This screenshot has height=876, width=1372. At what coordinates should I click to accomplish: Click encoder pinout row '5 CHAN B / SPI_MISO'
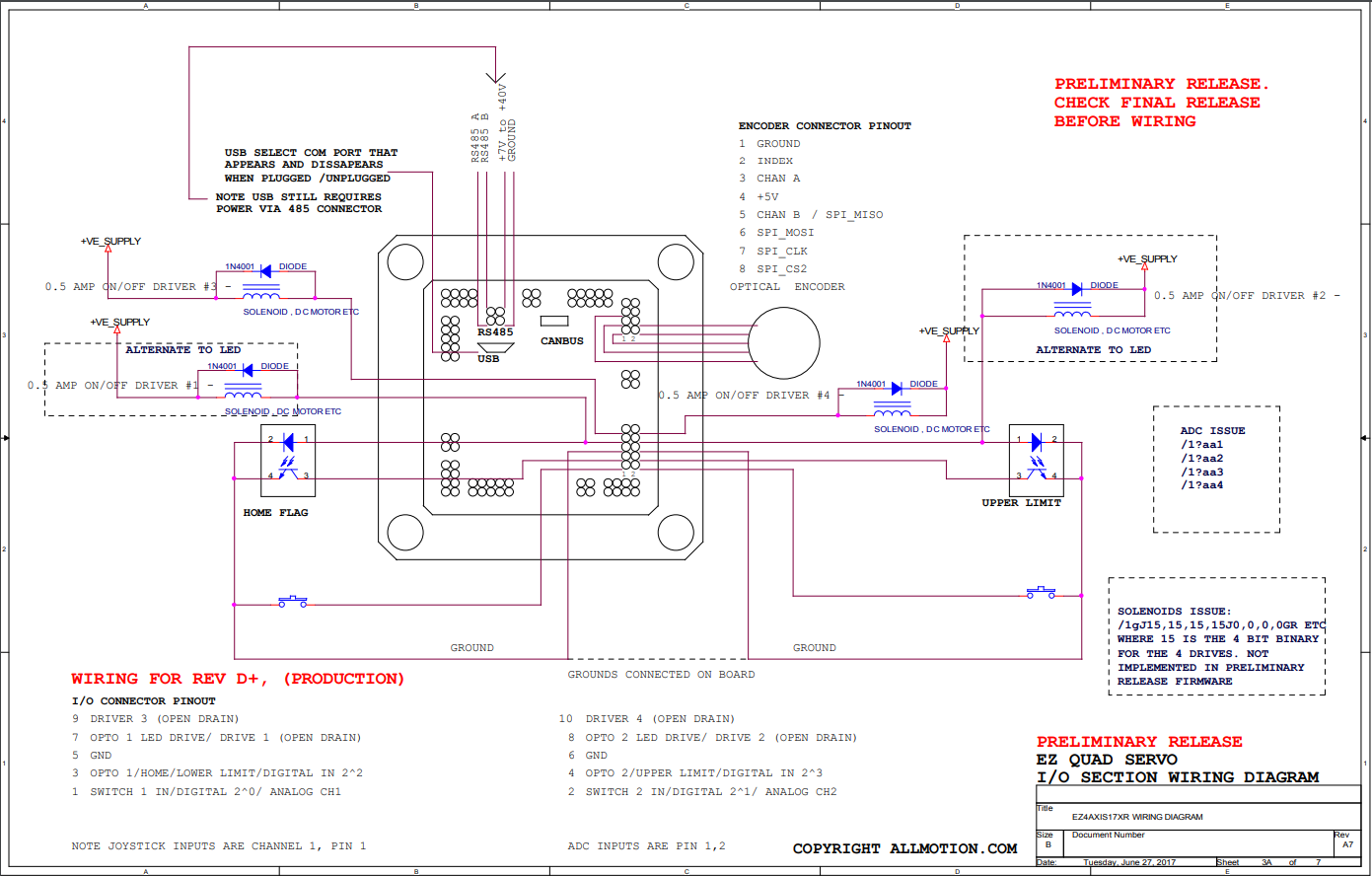pyautogui.click(x=812, y=214)
